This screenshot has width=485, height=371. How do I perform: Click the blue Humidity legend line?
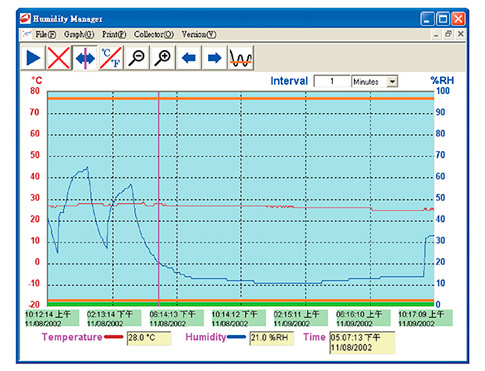click(x=236, y=337)
